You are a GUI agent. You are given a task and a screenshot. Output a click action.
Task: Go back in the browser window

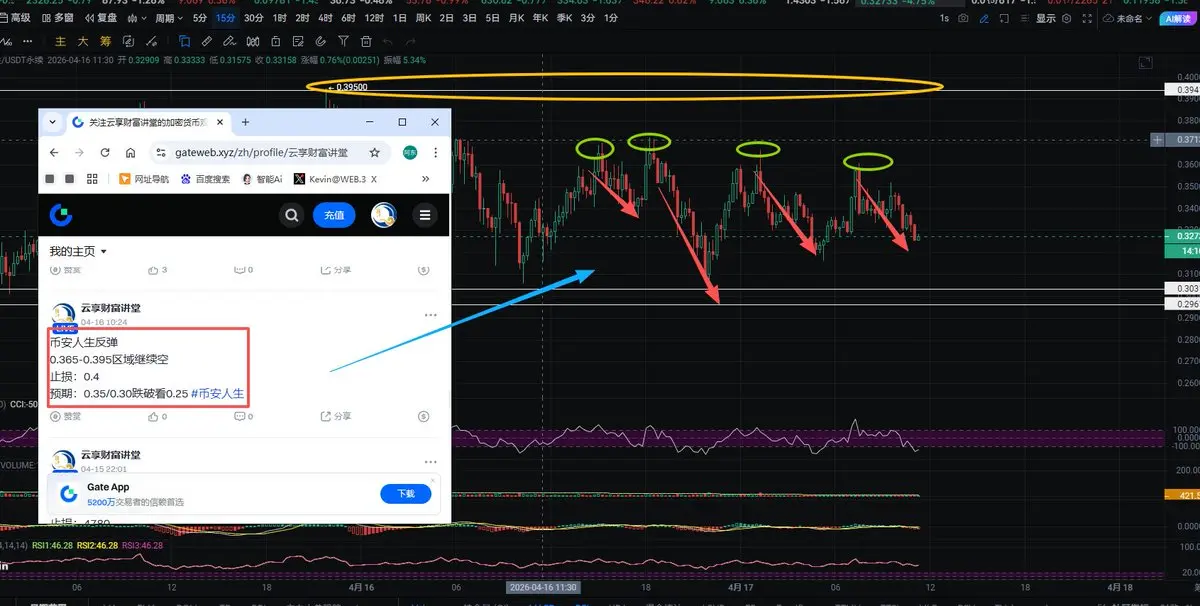(53, 153)
